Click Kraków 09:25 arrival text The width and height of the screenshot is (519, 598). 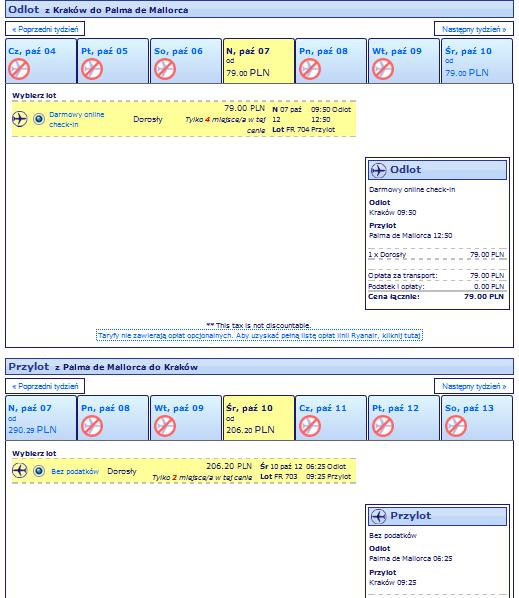click(x=392, y=583)
